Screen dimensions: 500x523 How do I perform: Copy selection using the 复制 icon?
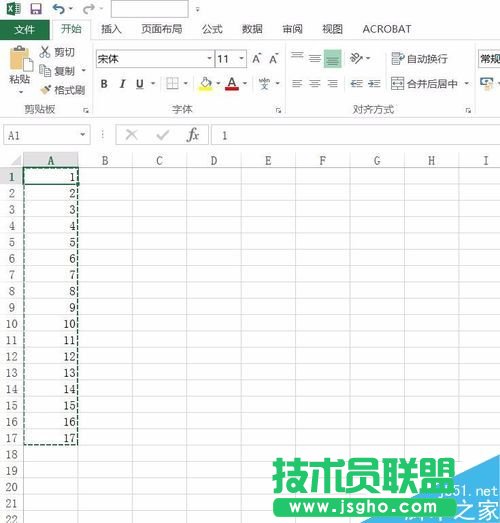pyautogui.click(x=45, y=70)
